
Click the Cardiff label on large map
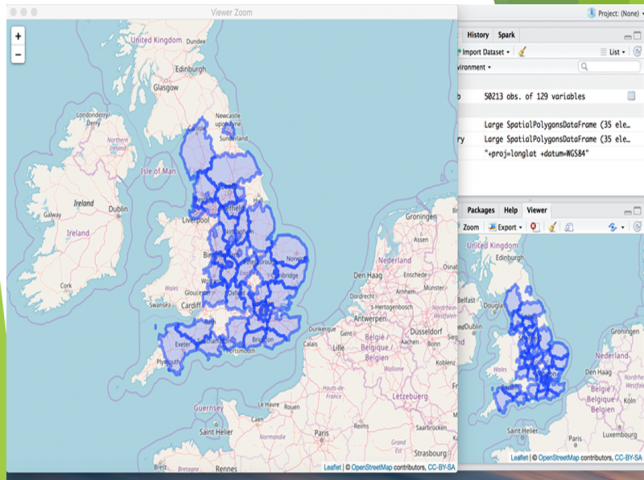point(191,305)
